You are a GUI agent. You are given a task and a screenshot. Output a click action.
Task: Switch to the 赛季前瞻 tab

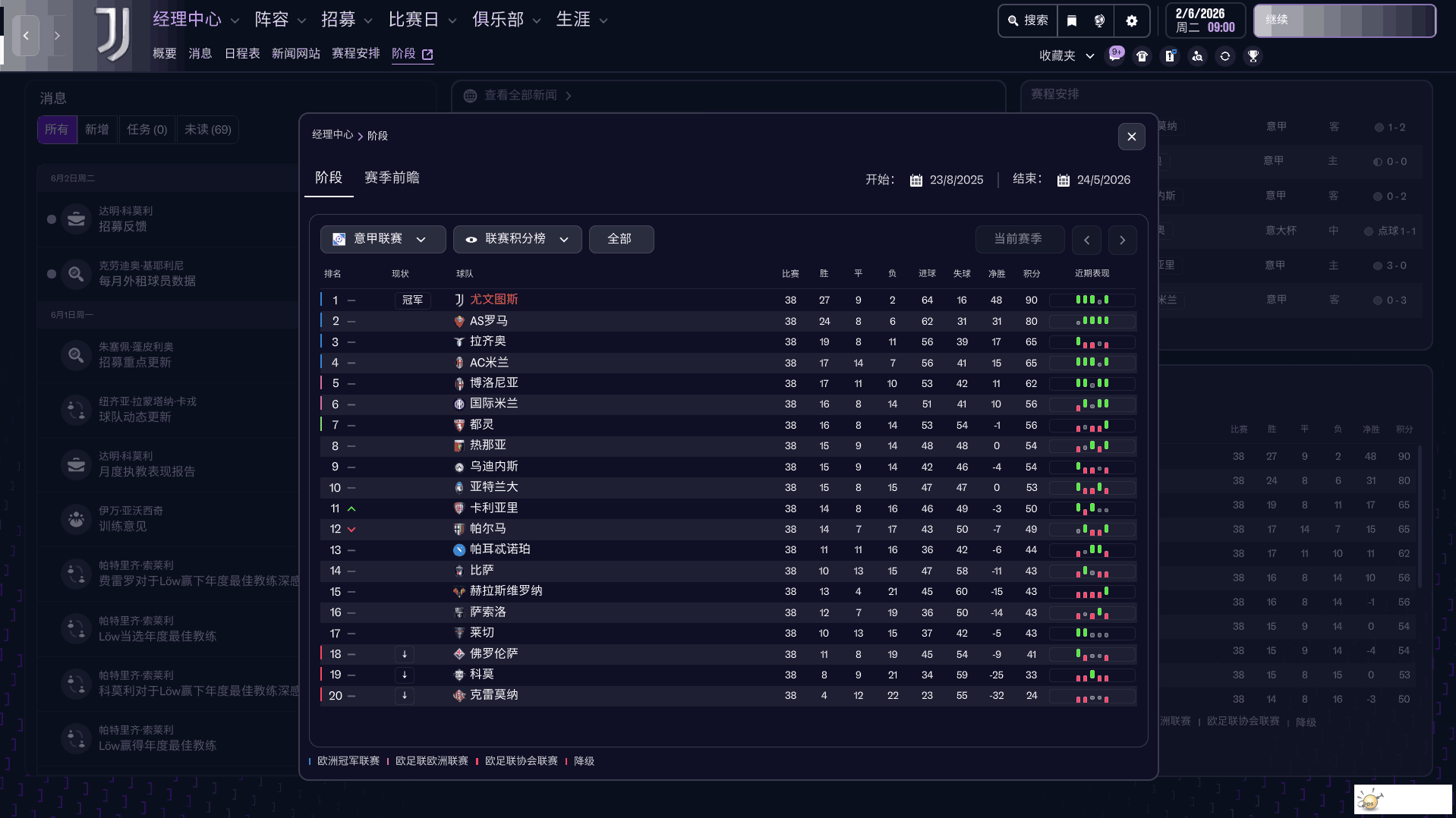click(x=392, y=178)
